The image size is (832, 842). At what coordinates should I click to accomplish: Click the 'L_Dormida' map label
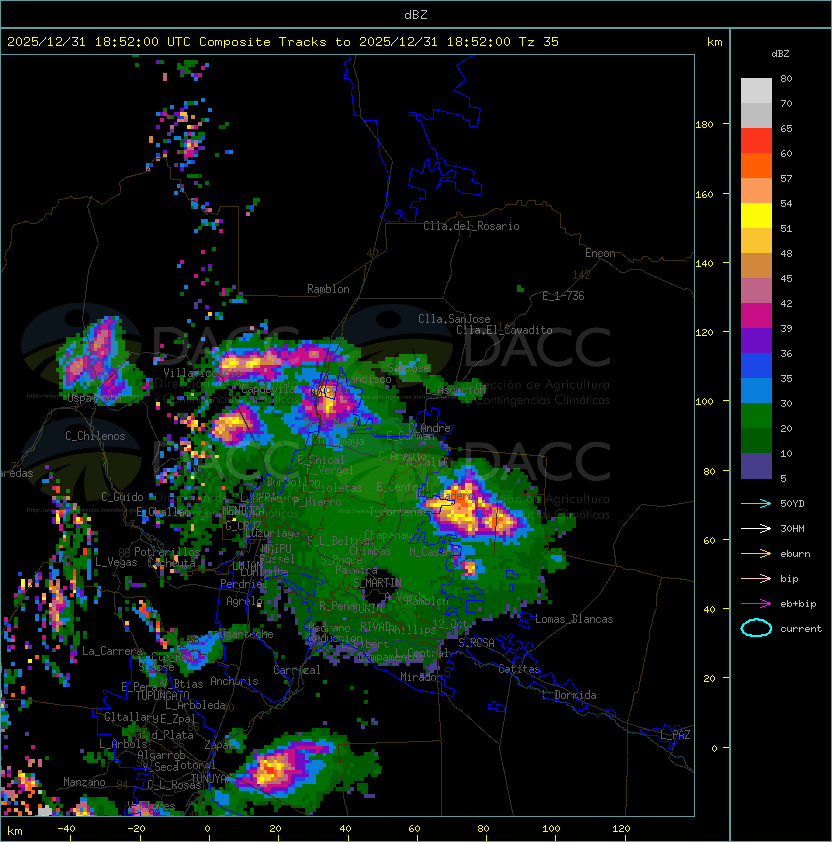click(x=569, y=695)
